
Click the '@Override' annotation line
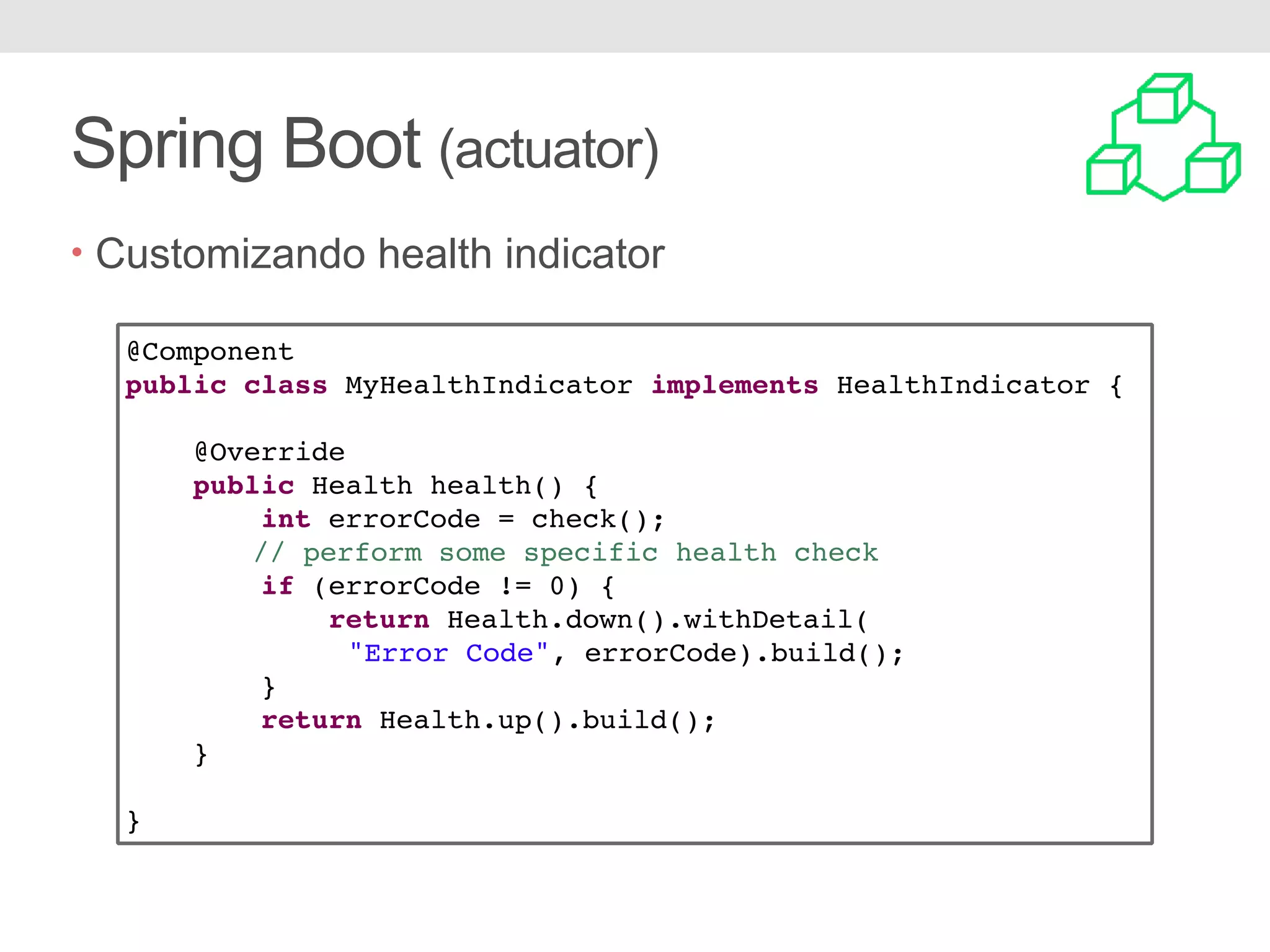coord(269,452)
